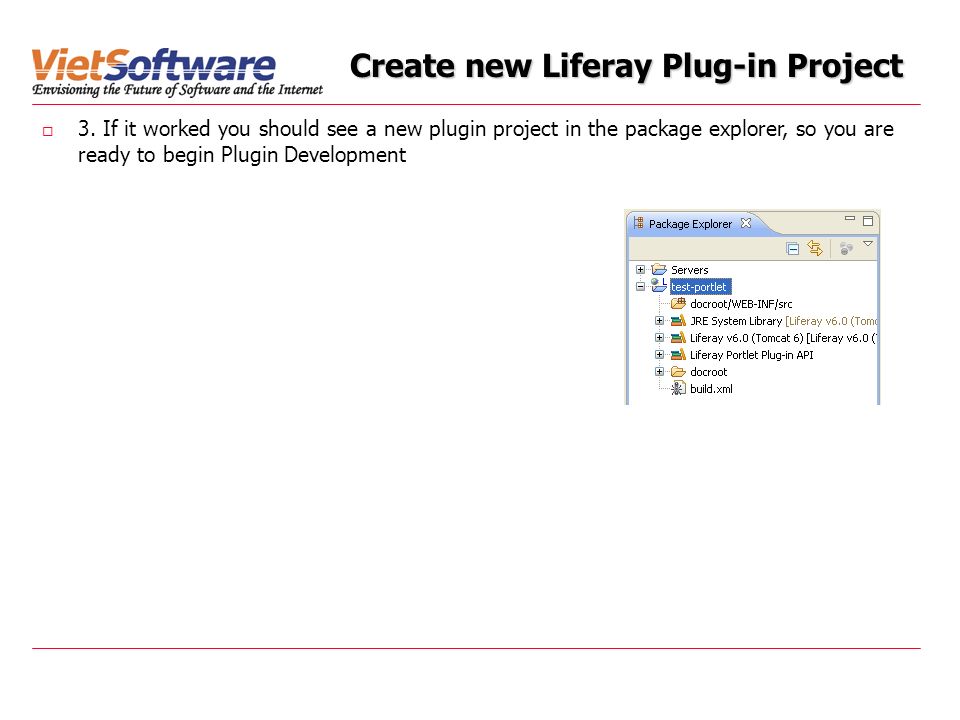Screen dimensions: 960x720
Task: Select Liferay v6.0 (Tomcat 6) library entry
Action: point(783,338)
